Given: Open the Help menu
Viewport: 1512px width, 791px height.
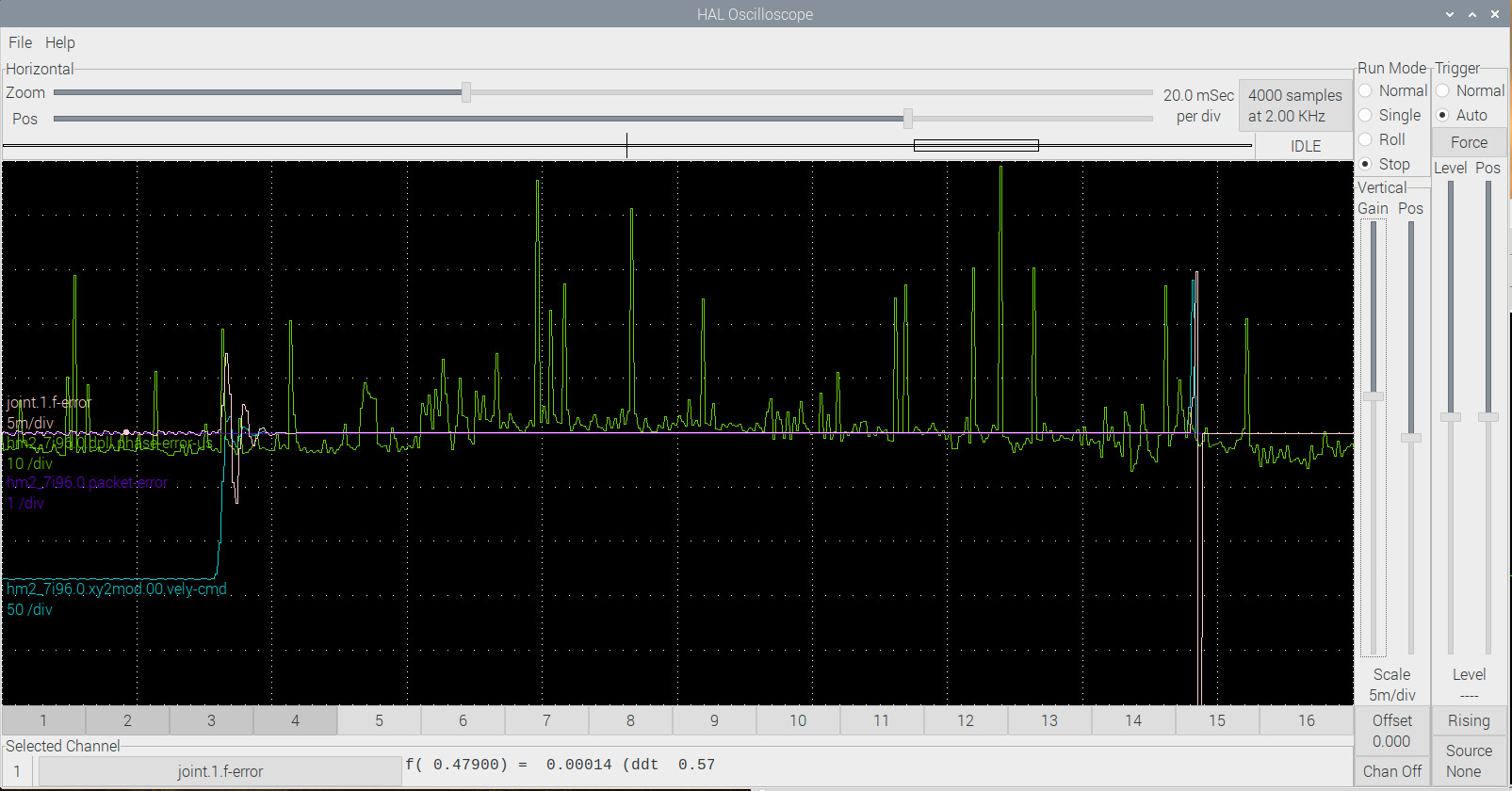Looking at the screenshot, I should (x=59, y=42).
